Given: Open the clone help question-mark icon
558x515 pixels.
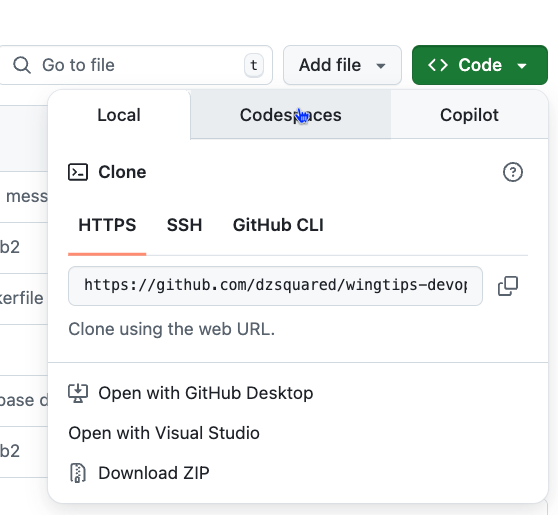Looking at the screenshot, I should point(513,172).
